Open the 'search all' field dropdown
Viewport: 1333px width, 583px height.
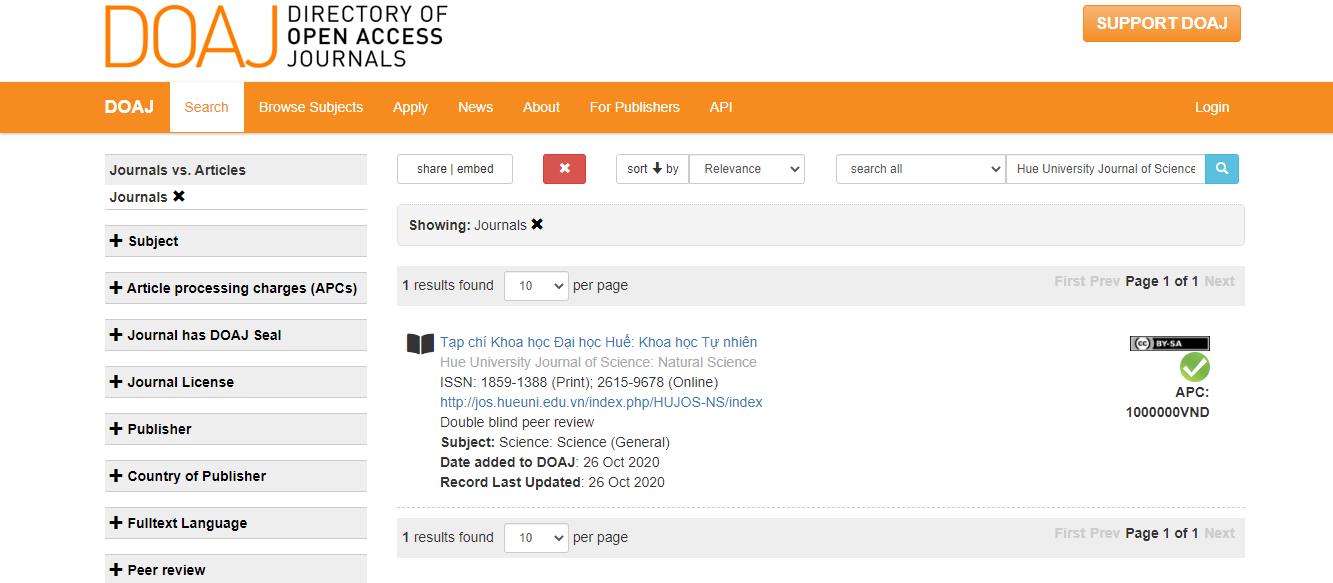point(920,169)
